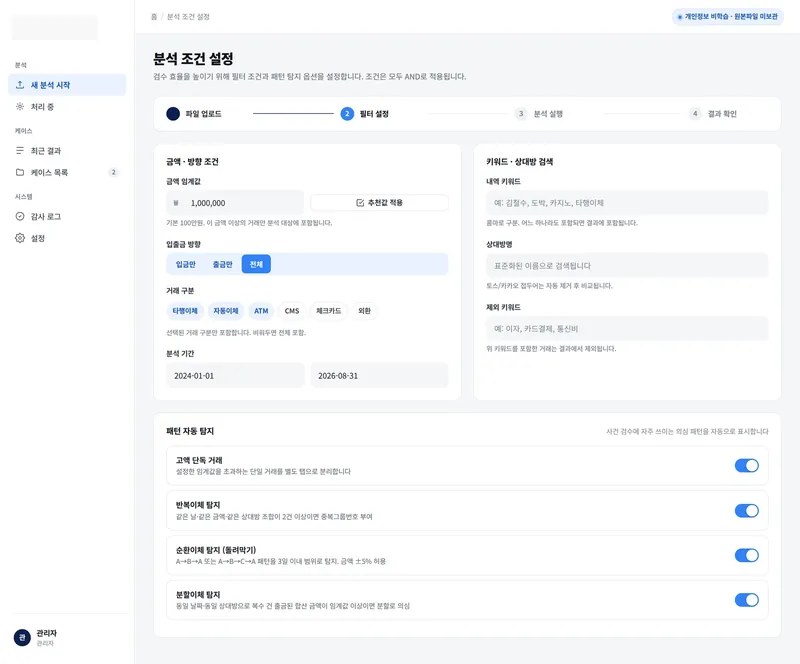Select 전체 direction option

(256, 264)
